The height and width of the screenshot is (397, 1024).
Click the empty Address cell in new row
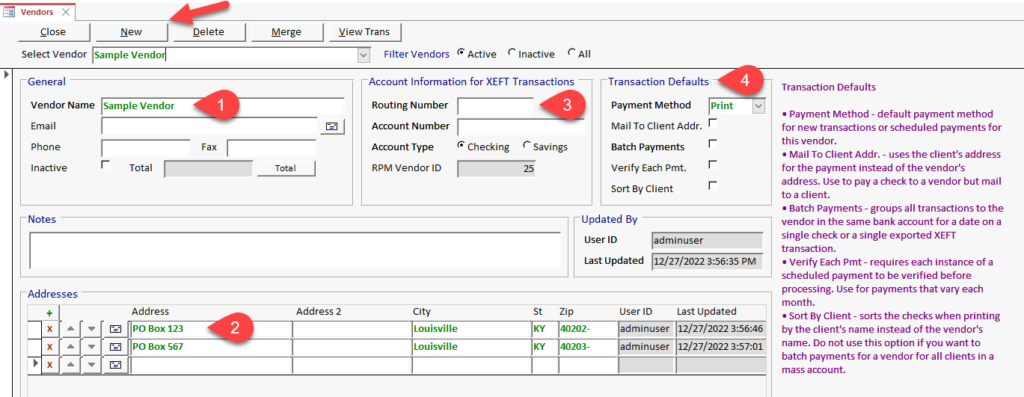coord(211,365)
